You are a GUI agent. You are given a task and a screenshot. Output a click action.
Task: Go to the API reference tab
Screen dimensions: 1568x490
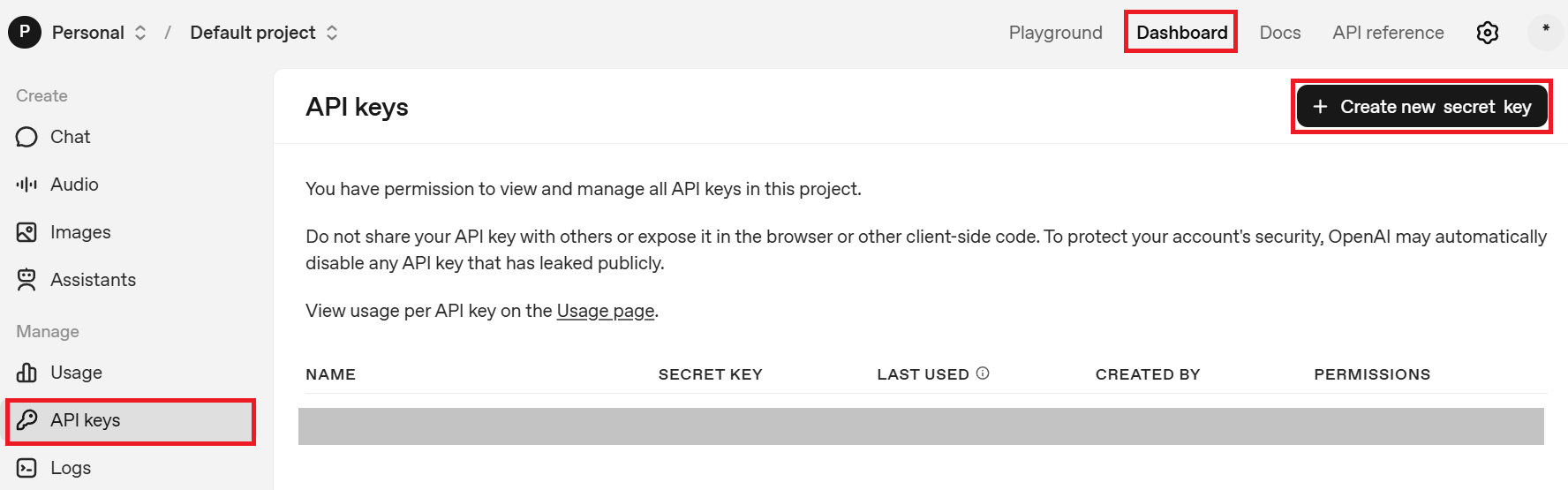(1388, 33)
